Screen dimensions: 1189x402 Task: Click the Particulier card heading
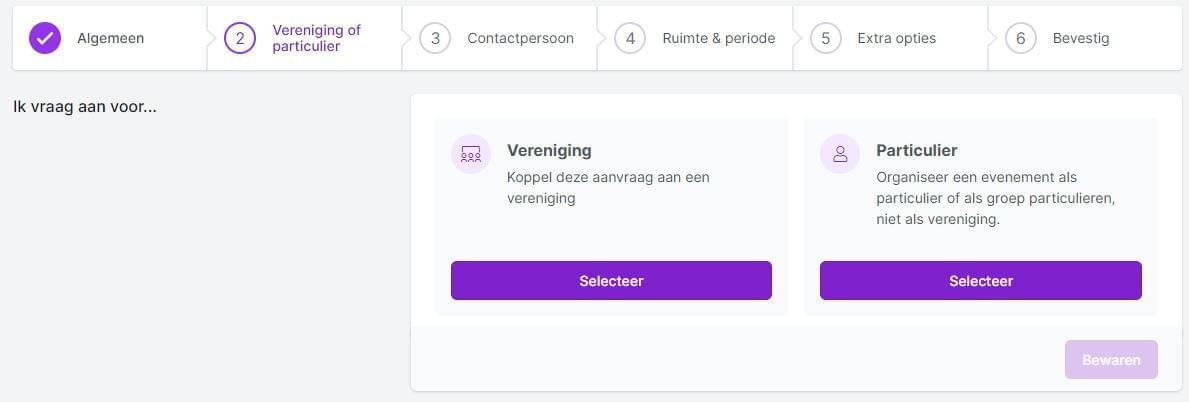pos(917,150)
